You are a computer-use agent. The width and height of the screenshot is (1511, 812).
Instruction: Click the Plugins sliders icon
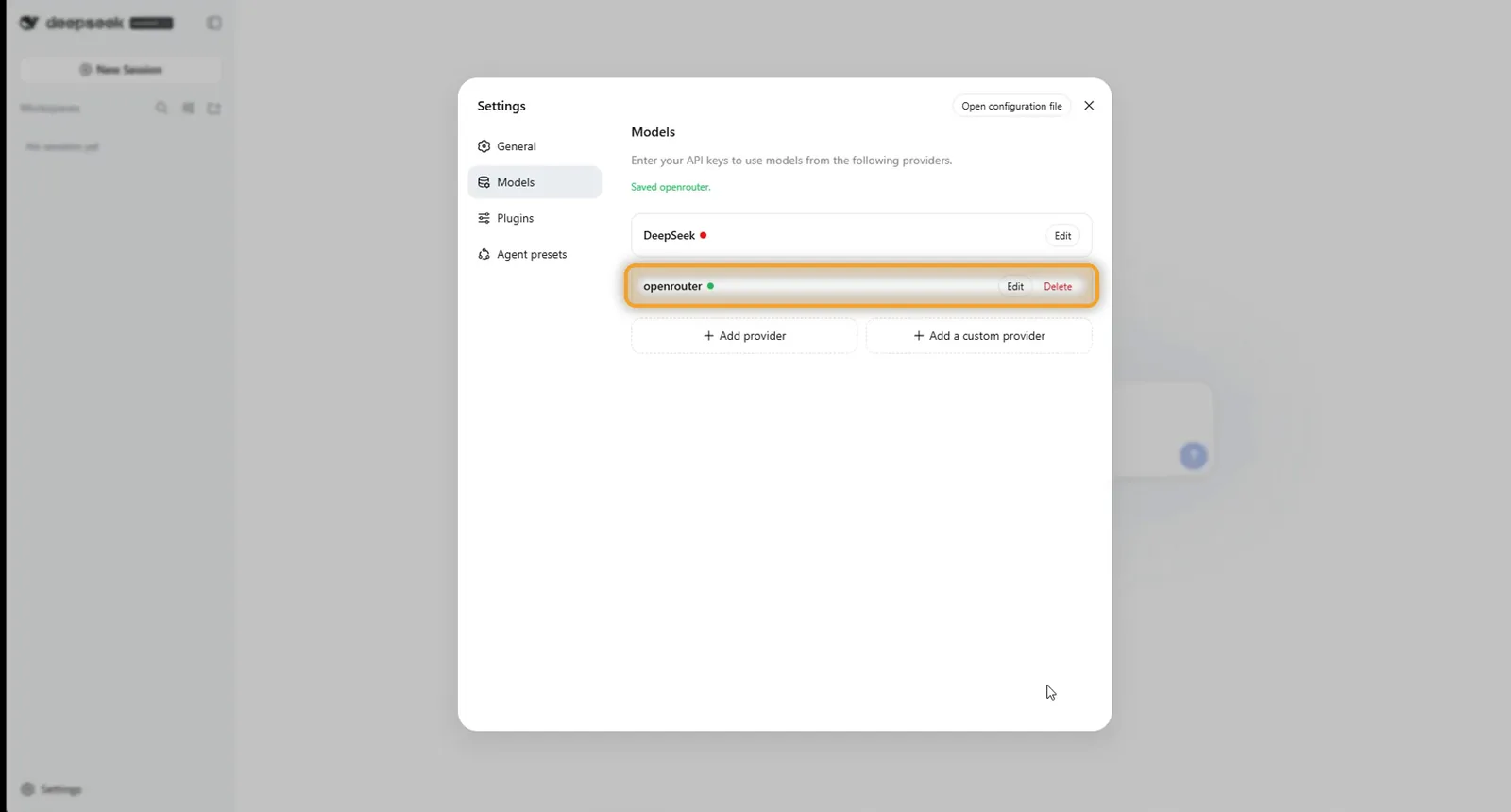point(484,218)
